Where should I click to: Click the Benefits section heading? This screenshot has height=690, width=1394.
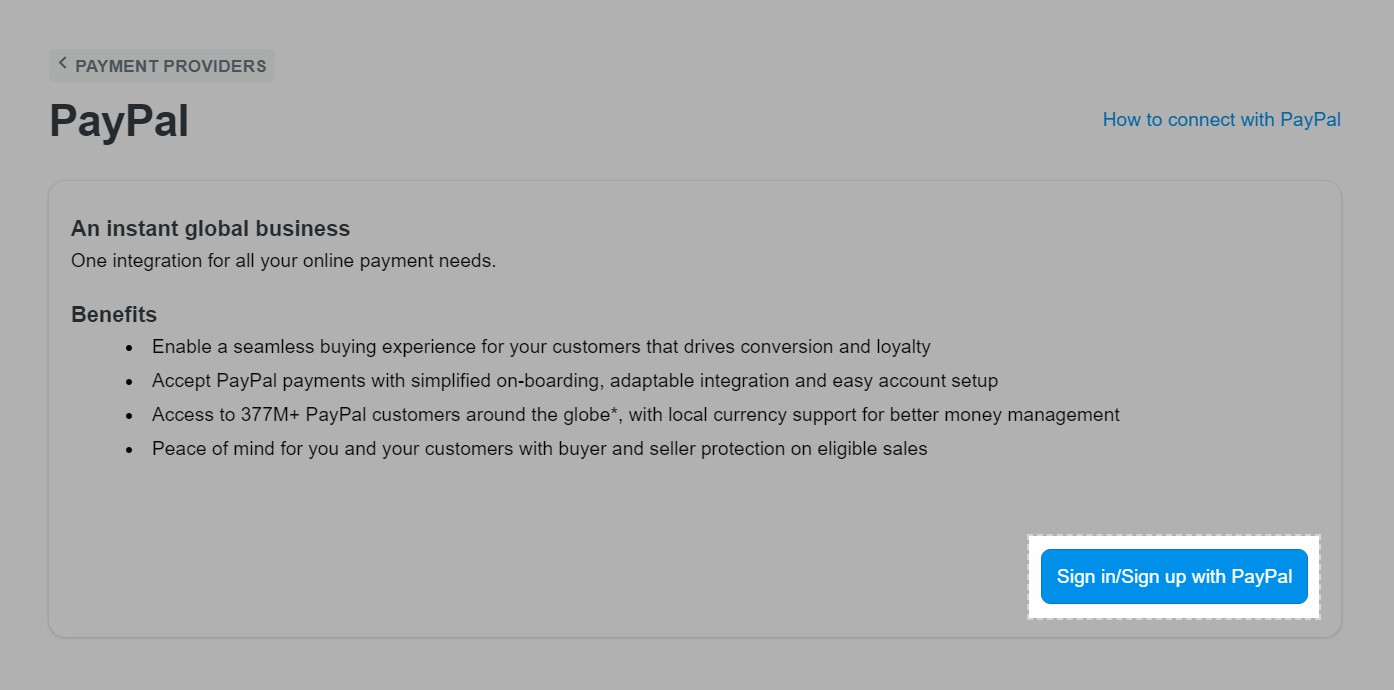[113, 314]
